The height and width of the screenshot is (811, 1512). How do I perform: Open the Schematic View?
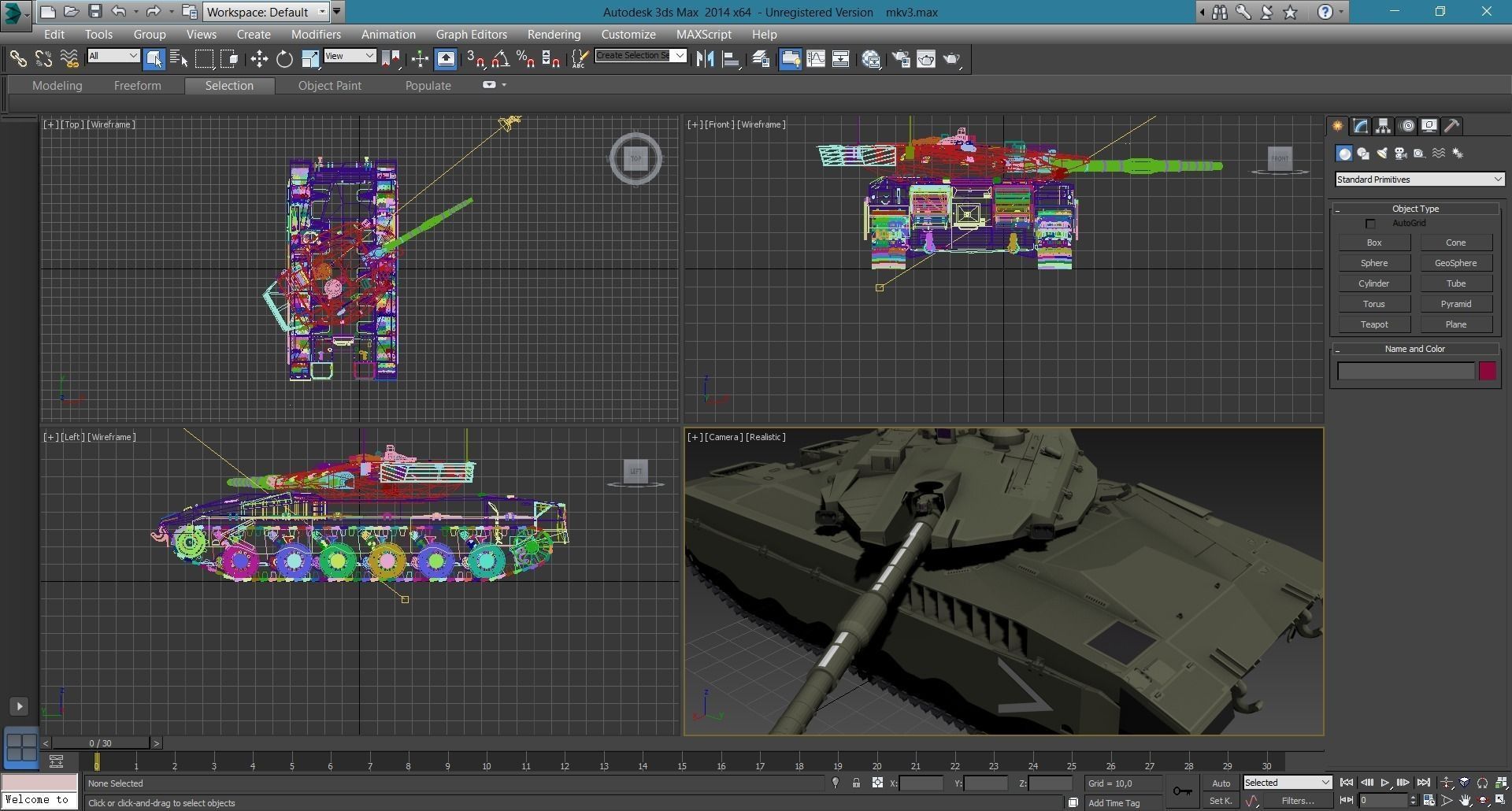(841, 59)
